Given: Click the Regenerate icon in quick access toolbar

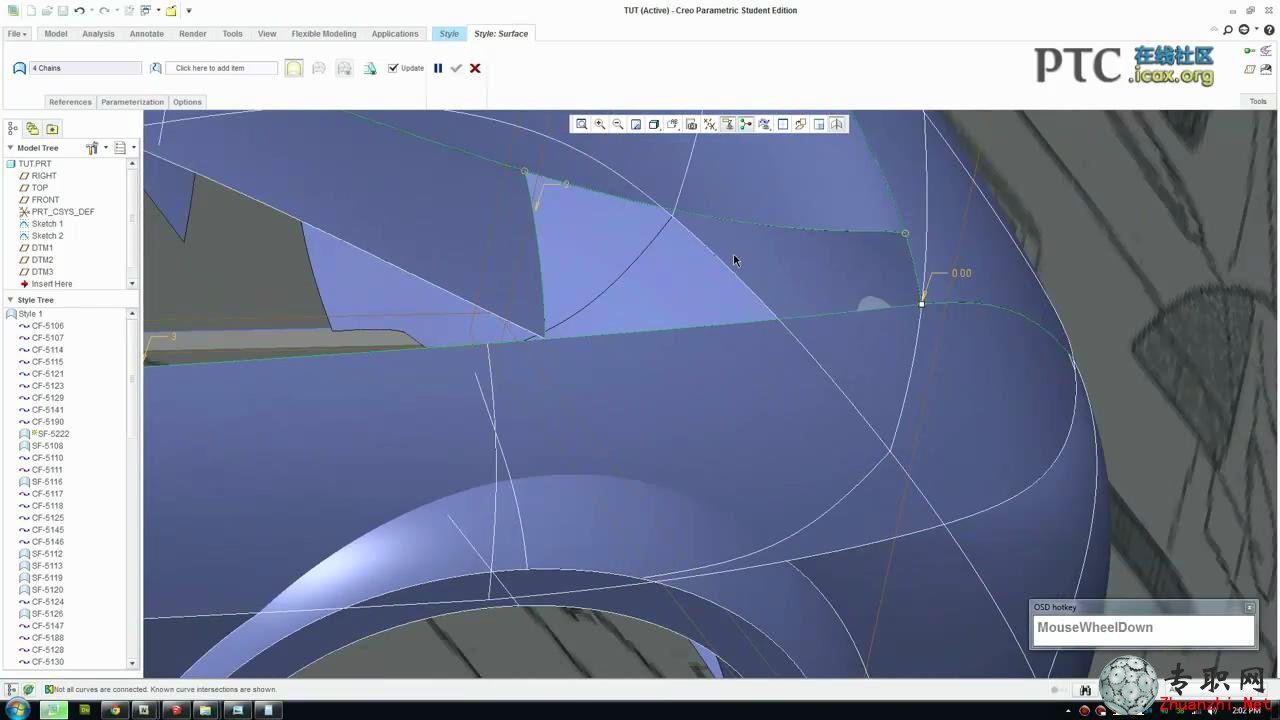Looking at the screenshot, I should click(x=129, y=10).
